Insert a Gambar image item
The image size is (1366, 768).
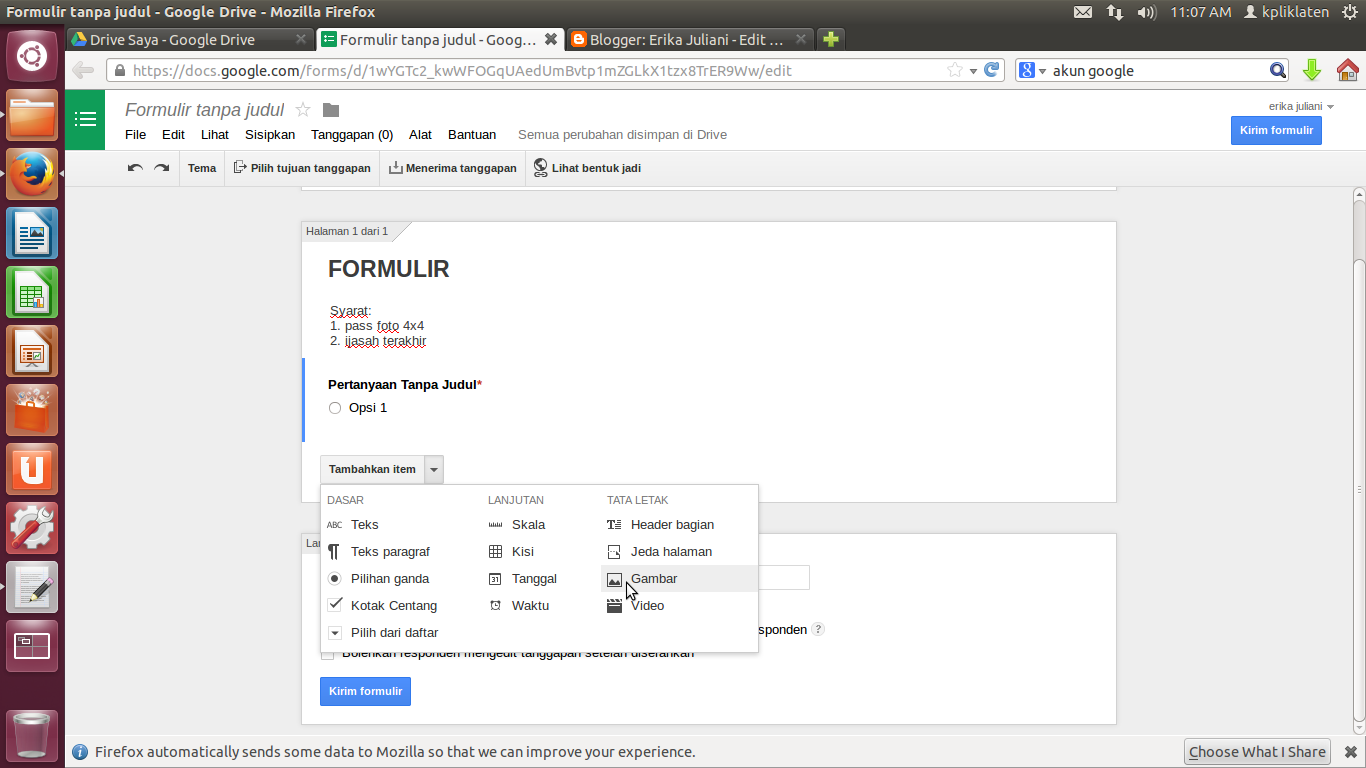click(679, 578)
